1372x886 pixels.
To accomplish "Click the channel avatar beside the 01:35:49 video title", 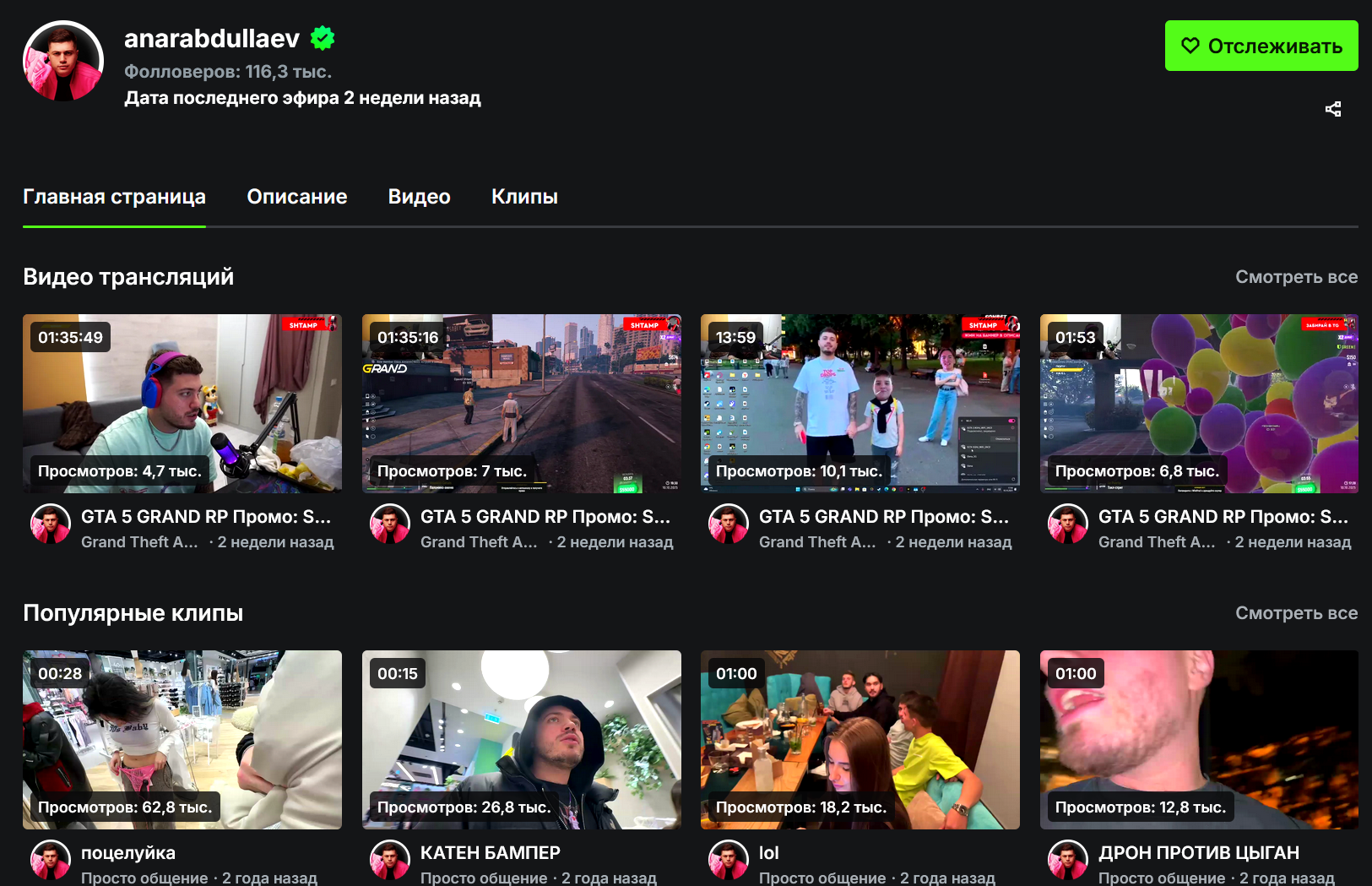I will (51, 525).
